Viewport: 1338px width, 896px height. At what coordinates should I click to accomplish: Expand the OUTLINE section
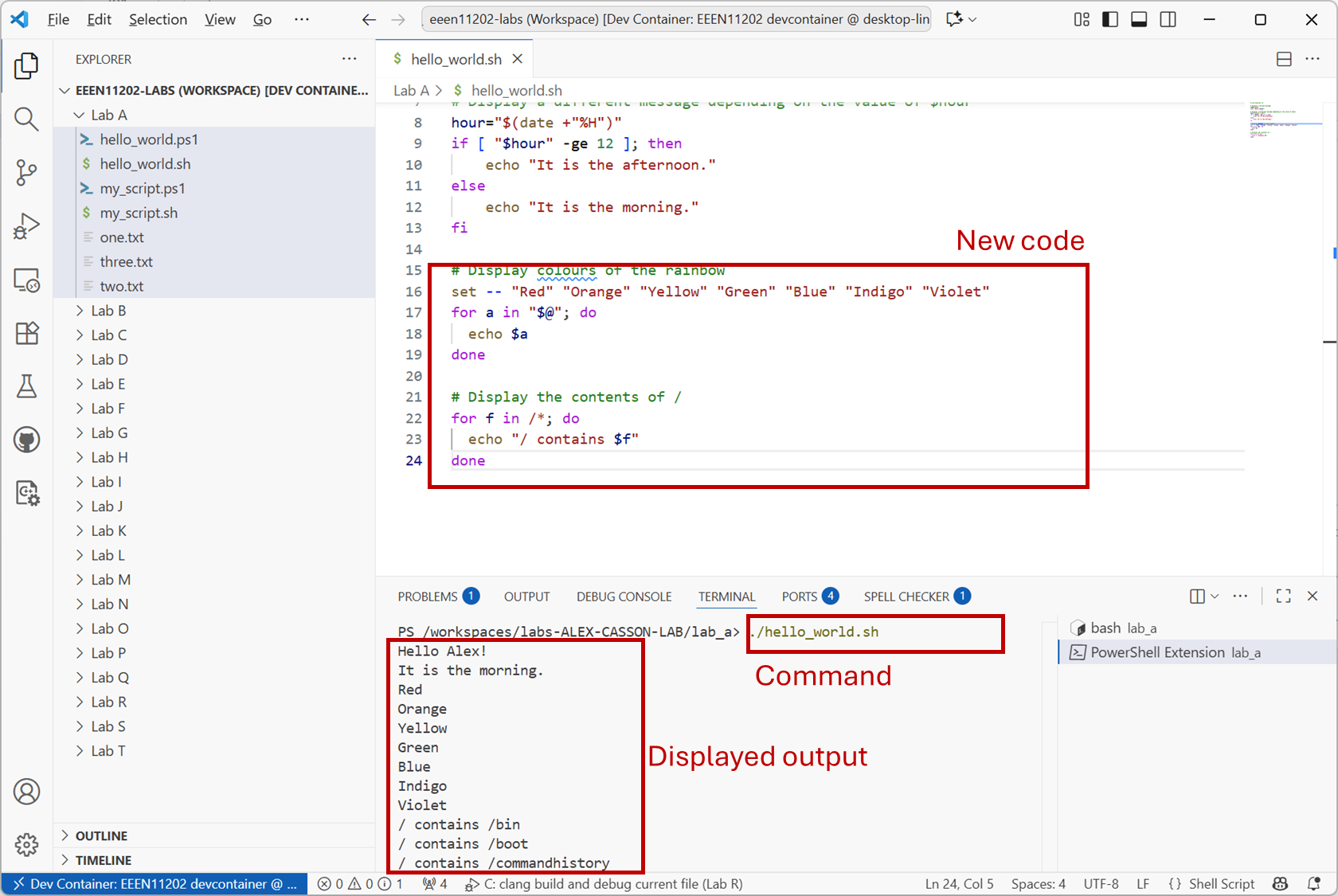click(101, 835)
